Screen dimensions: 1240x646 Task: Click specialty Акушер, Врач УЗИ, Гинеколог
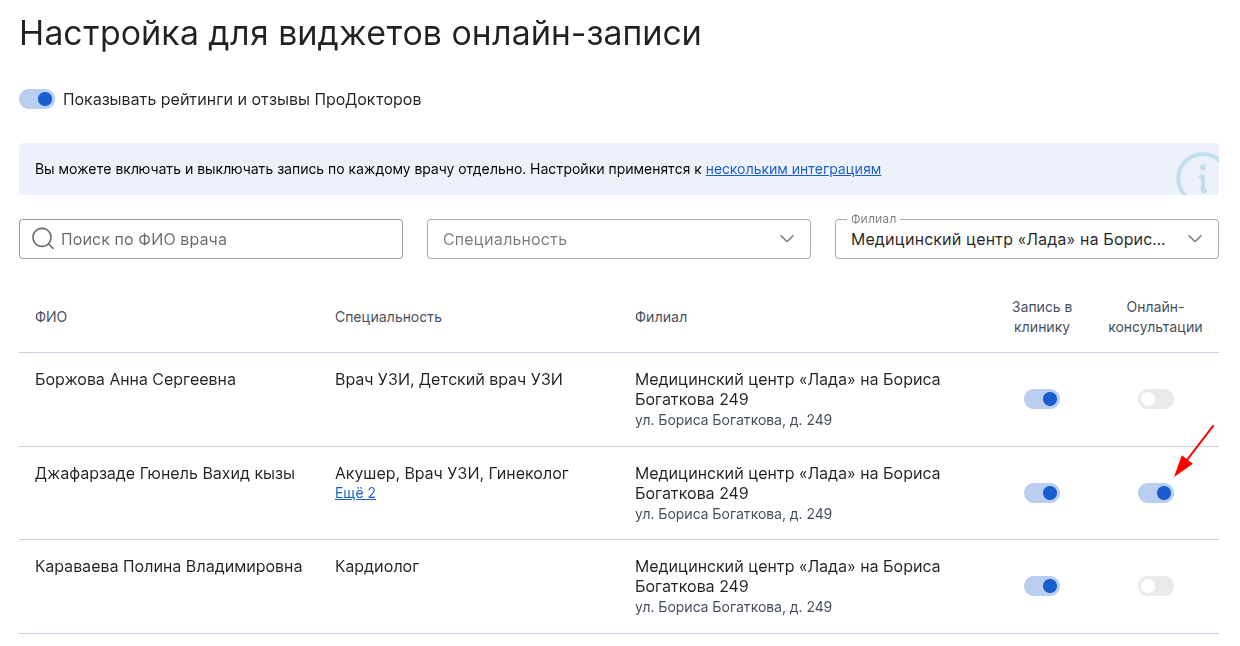point(452,474)
